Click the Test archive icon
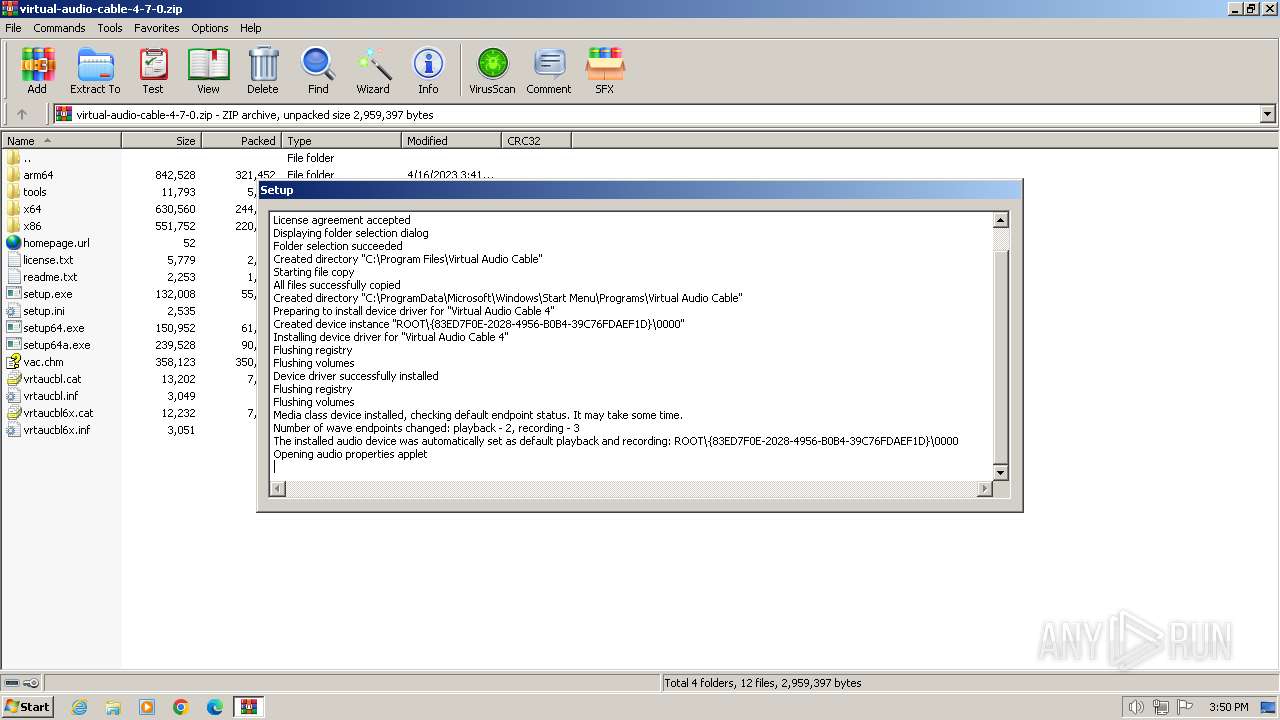Screen dimensions: 1280x720 coord(153,70)
